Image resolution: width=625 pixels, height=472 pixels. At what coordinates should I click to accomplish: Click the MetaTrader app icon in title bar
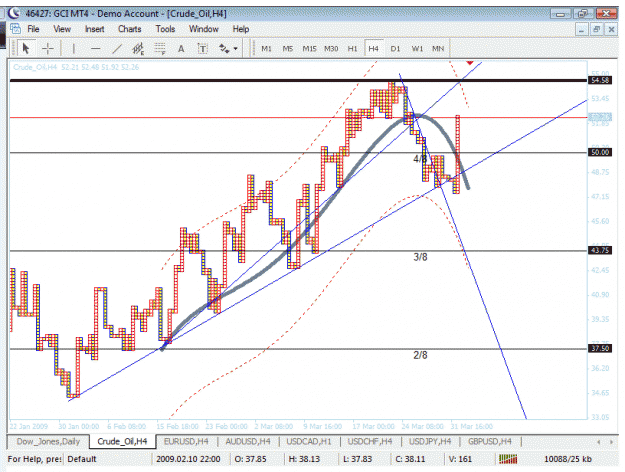tap(14, 13)
